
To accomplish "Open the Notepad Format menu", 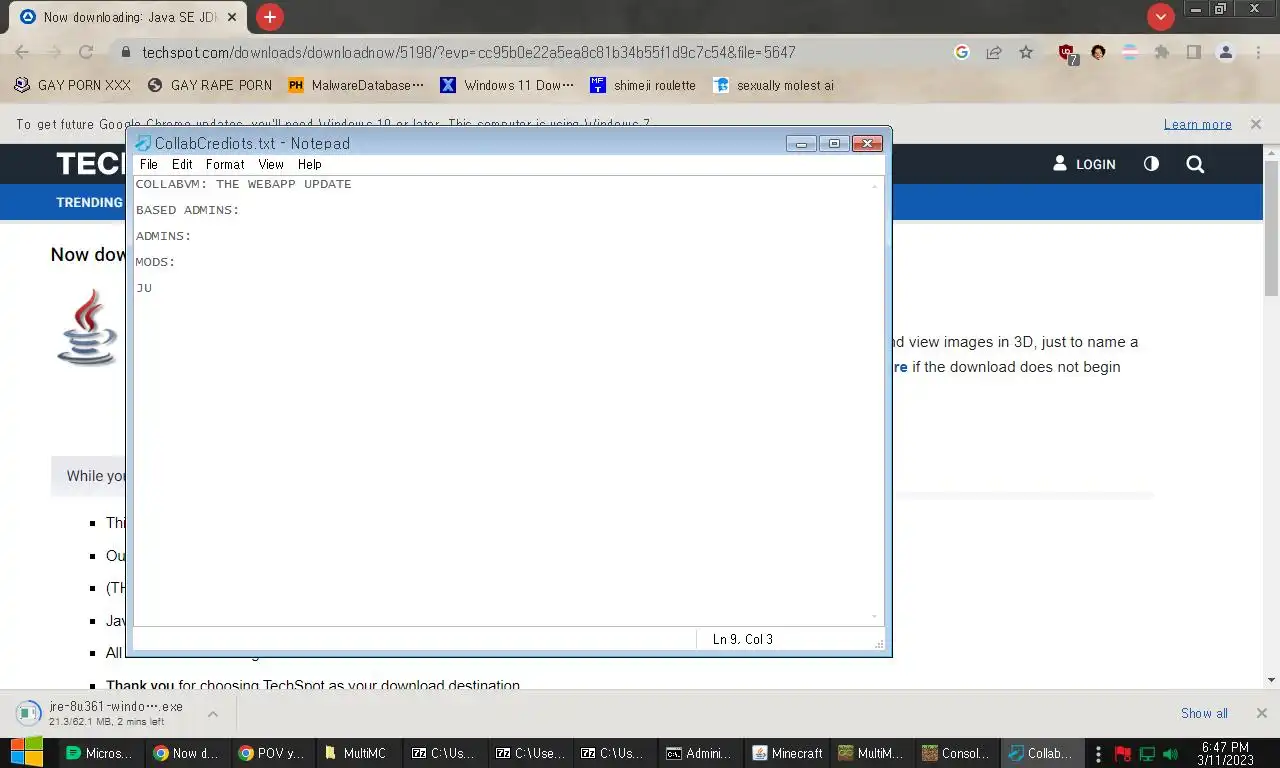I will pyautogui.click(x=225, y=164).
